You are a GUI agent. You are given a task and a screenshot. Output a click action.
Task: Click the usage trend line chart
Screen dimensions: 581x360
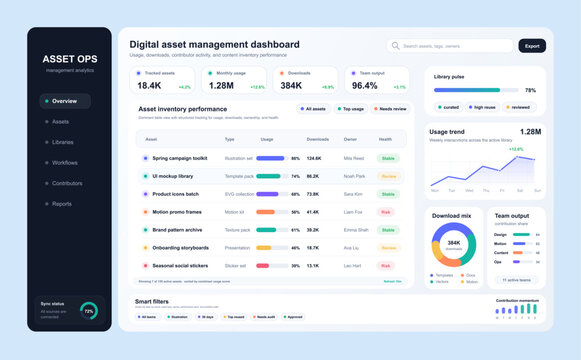coord(483,171)
